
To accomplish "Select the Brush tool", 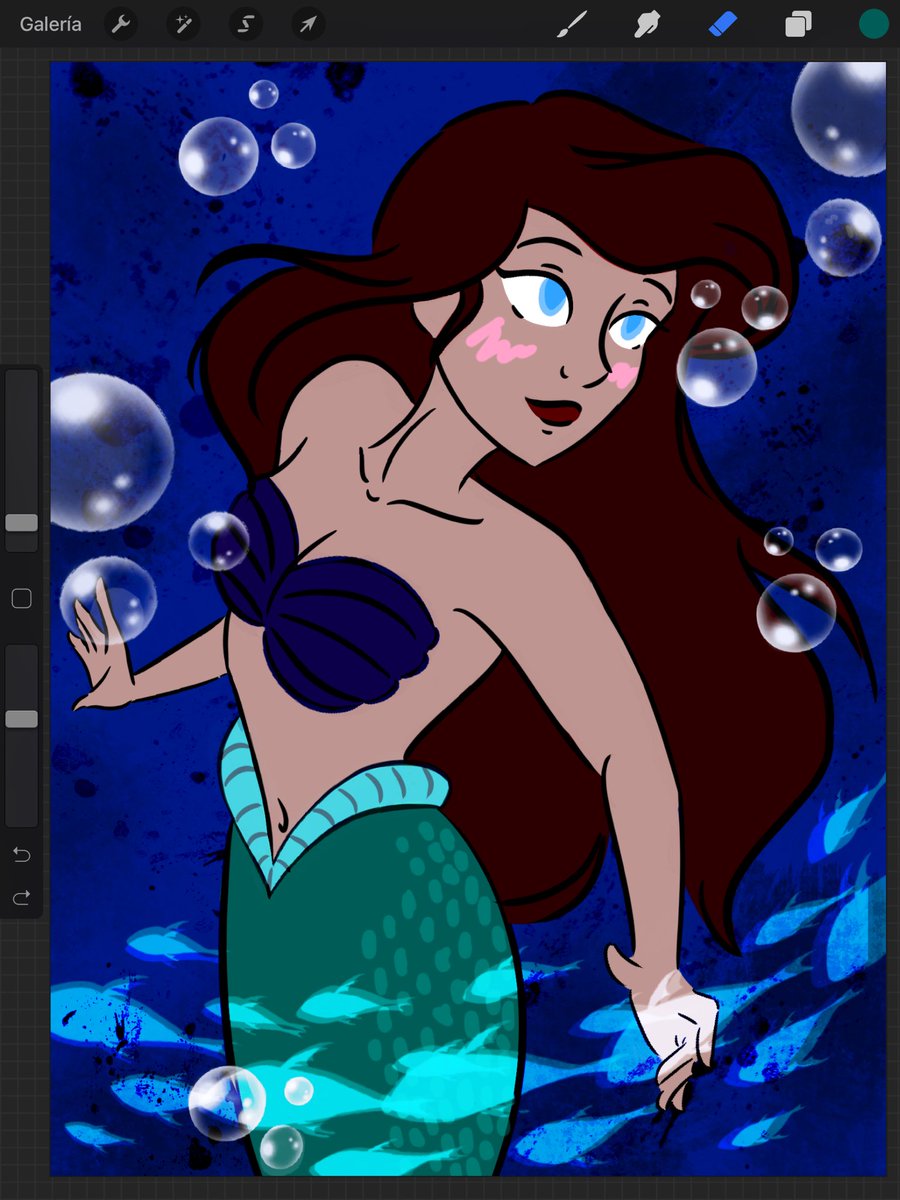I will 572,24.
